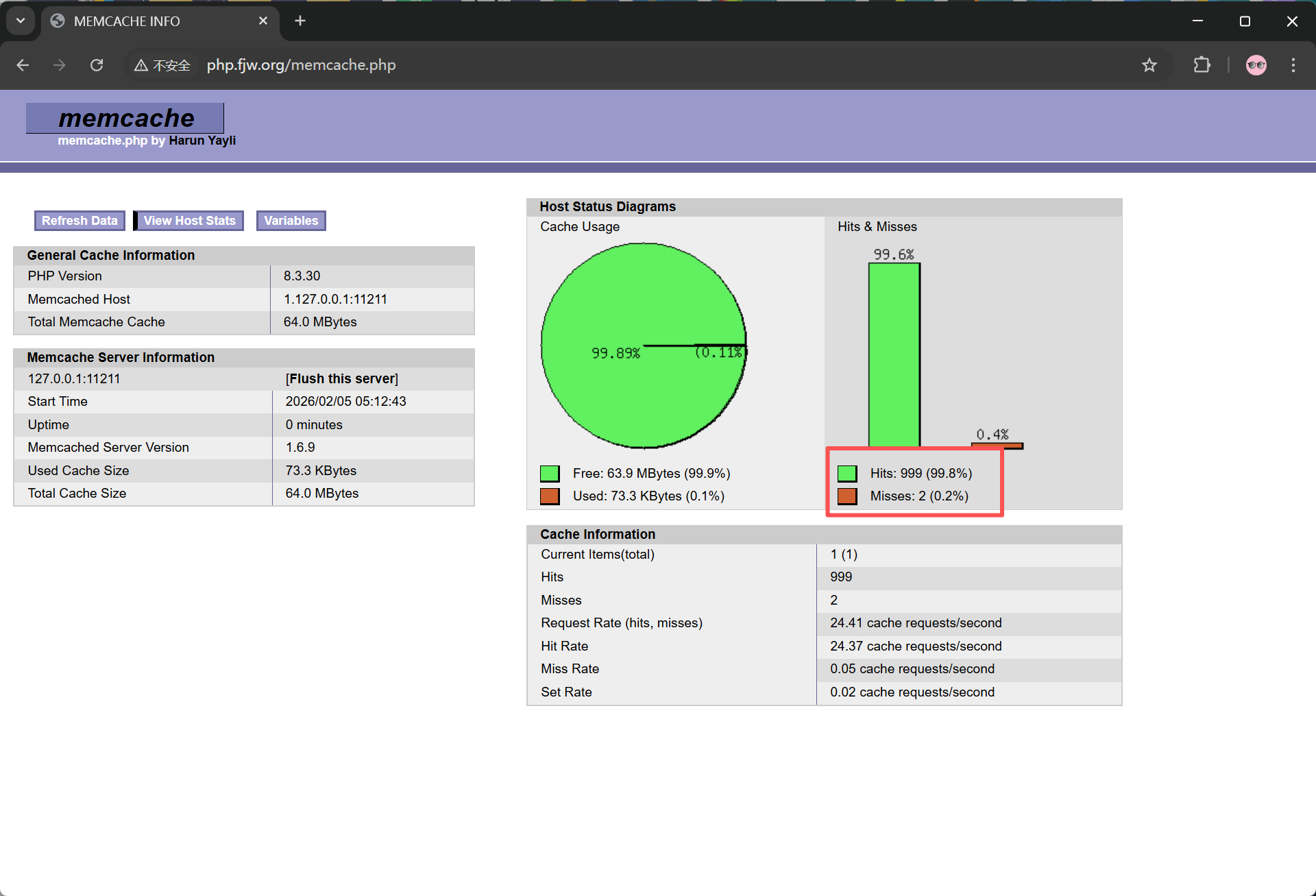Open the Variables view
Screen dimensions: 1316x896
291,221
